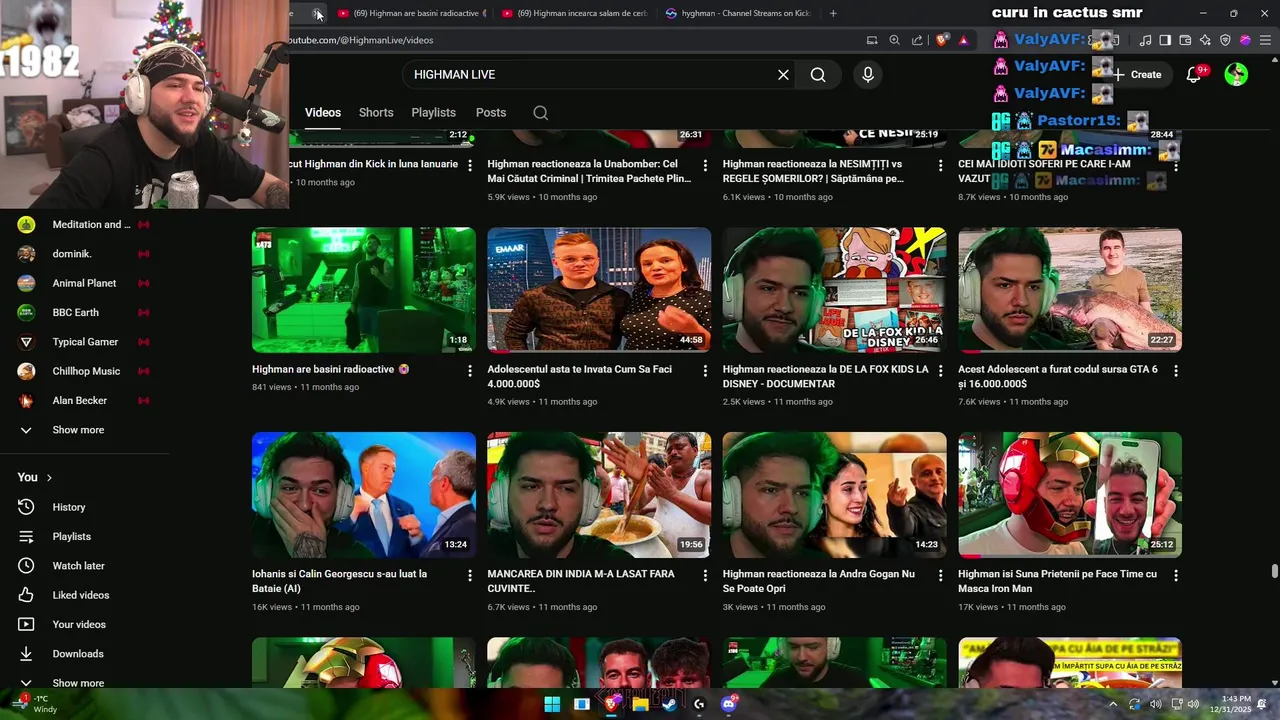The height and width of the screenshot is (720, 1280).
Task: Open options menu for Highman are basini radioactive
Action: click(x=470, y=371)
